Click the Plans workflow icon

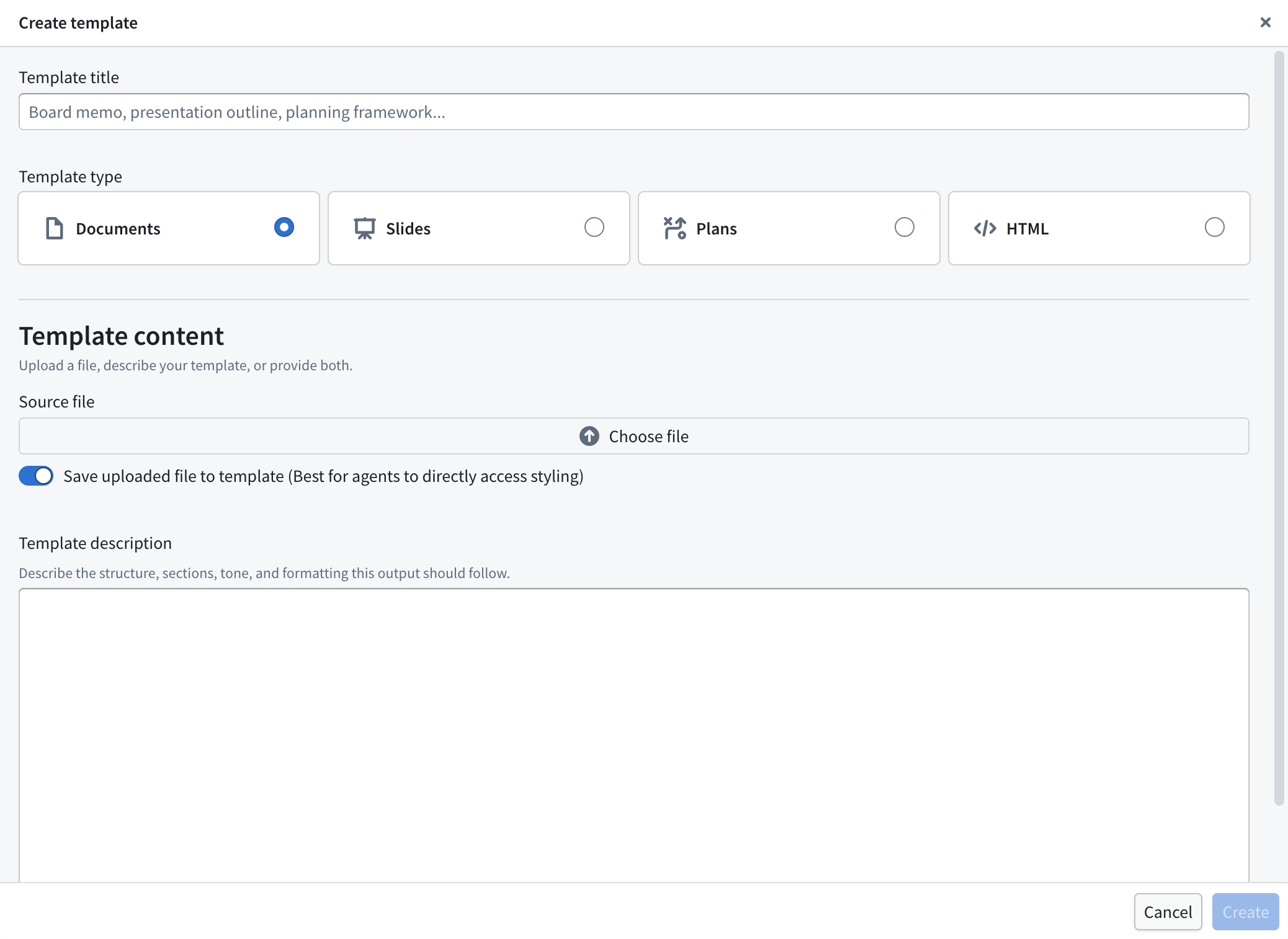(675, 228)
